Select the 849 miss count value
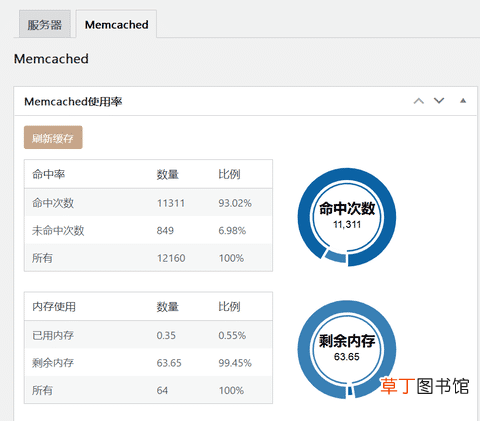The width and height of the screenshot is (480, 421). coord(165,231)
